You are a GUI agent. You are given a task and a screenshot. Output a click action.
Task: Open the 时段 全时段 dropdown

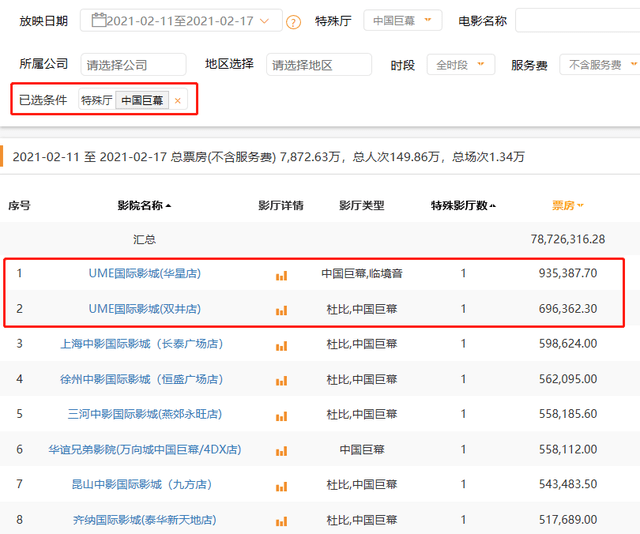coord(461,65)
